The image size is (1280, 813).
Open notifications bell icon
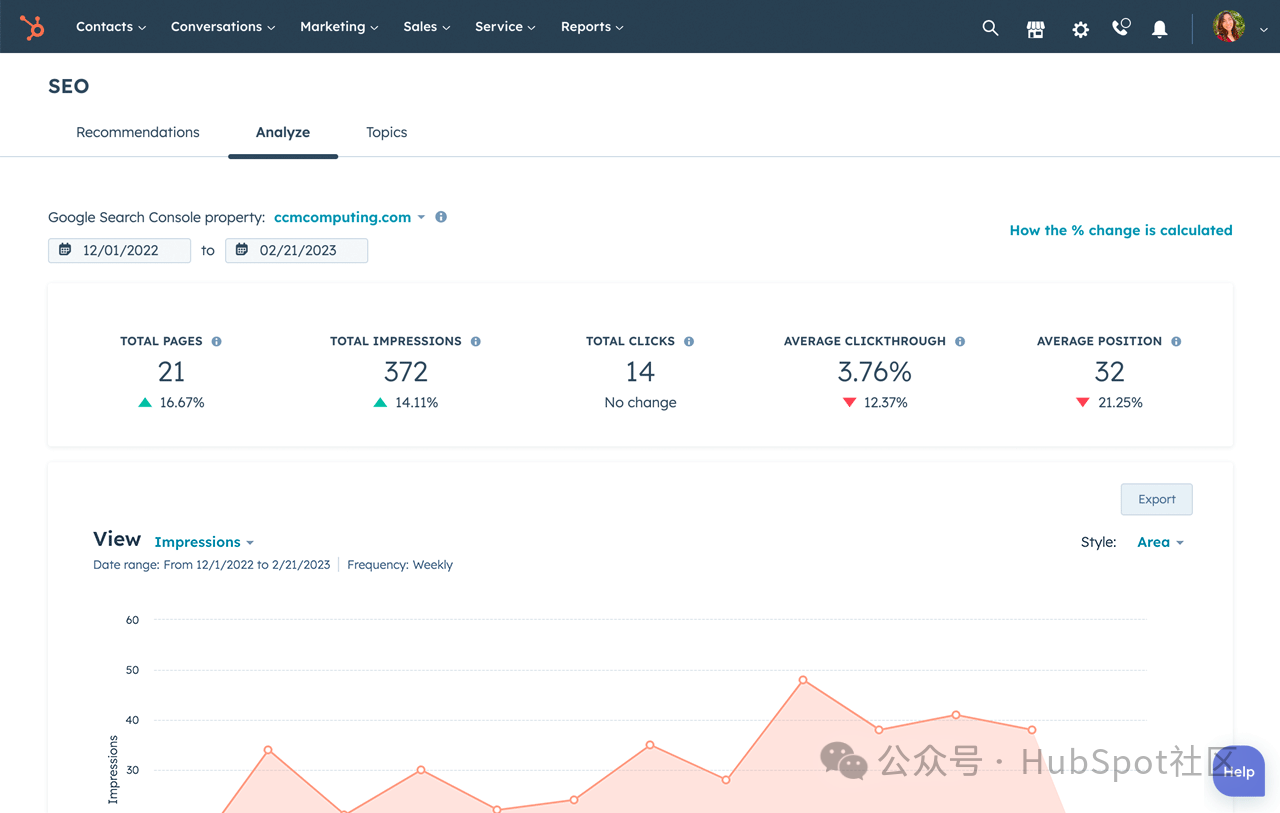(1159, 29)
